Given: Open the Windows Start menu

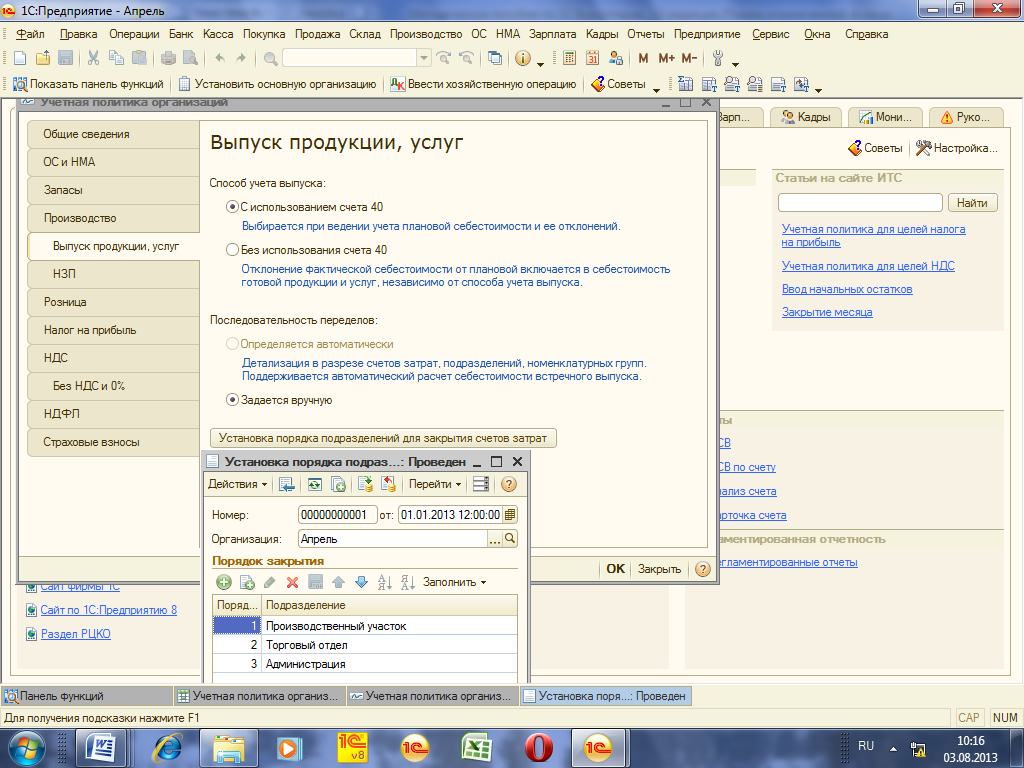Looking at the screenshot, I should tap(25, 748).
